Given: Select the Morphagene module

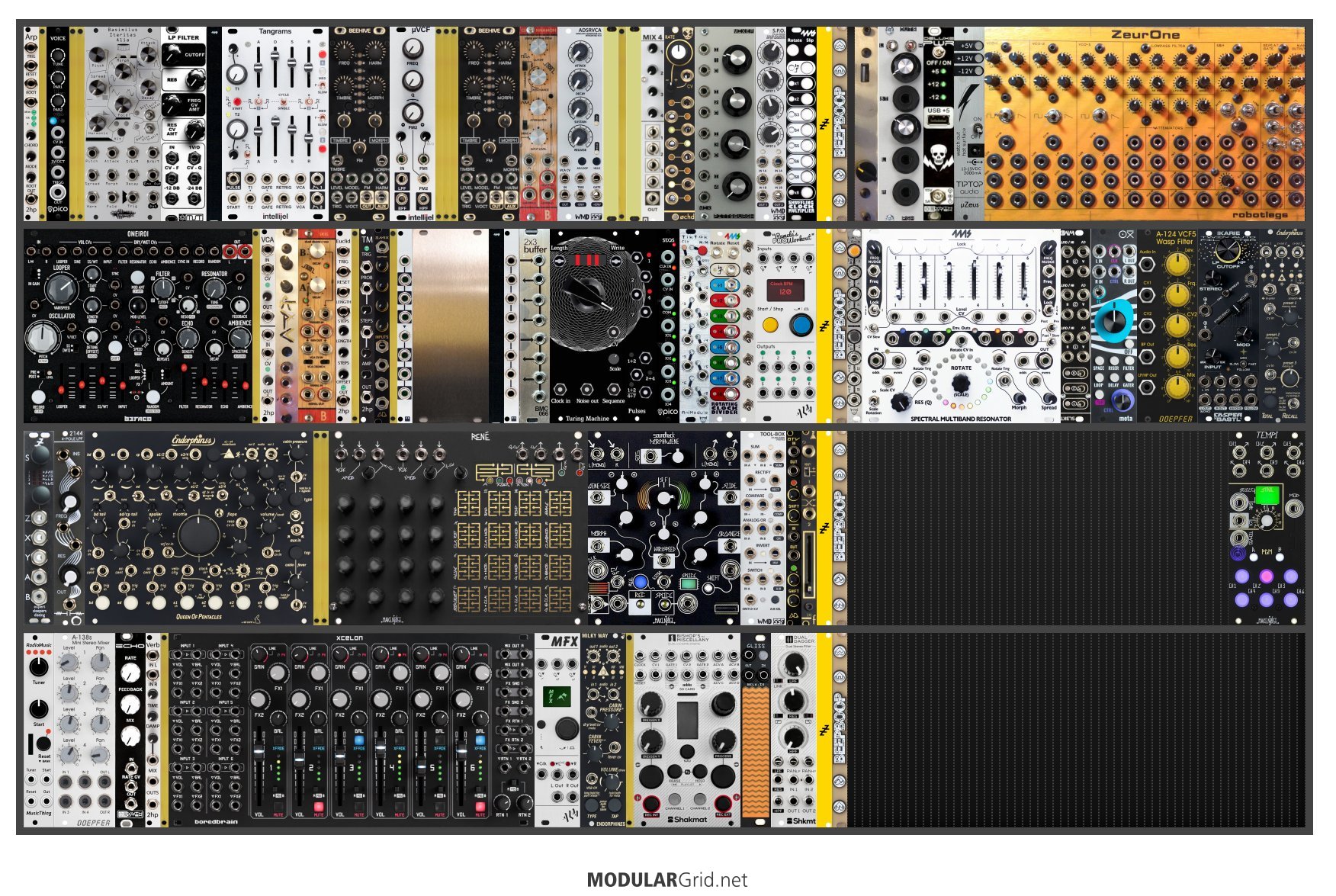Looking at the screenshot, I should pyautogui.click(x=664, y=528).
